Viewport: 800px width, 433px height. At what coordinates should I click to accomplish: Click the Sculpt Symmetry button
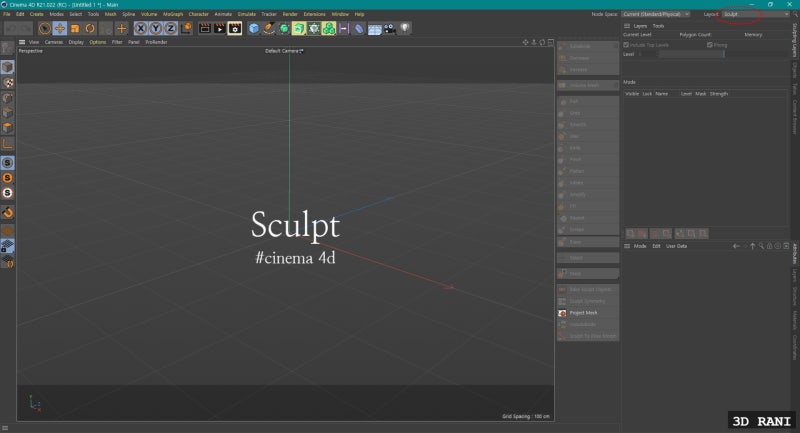(588, 301)
